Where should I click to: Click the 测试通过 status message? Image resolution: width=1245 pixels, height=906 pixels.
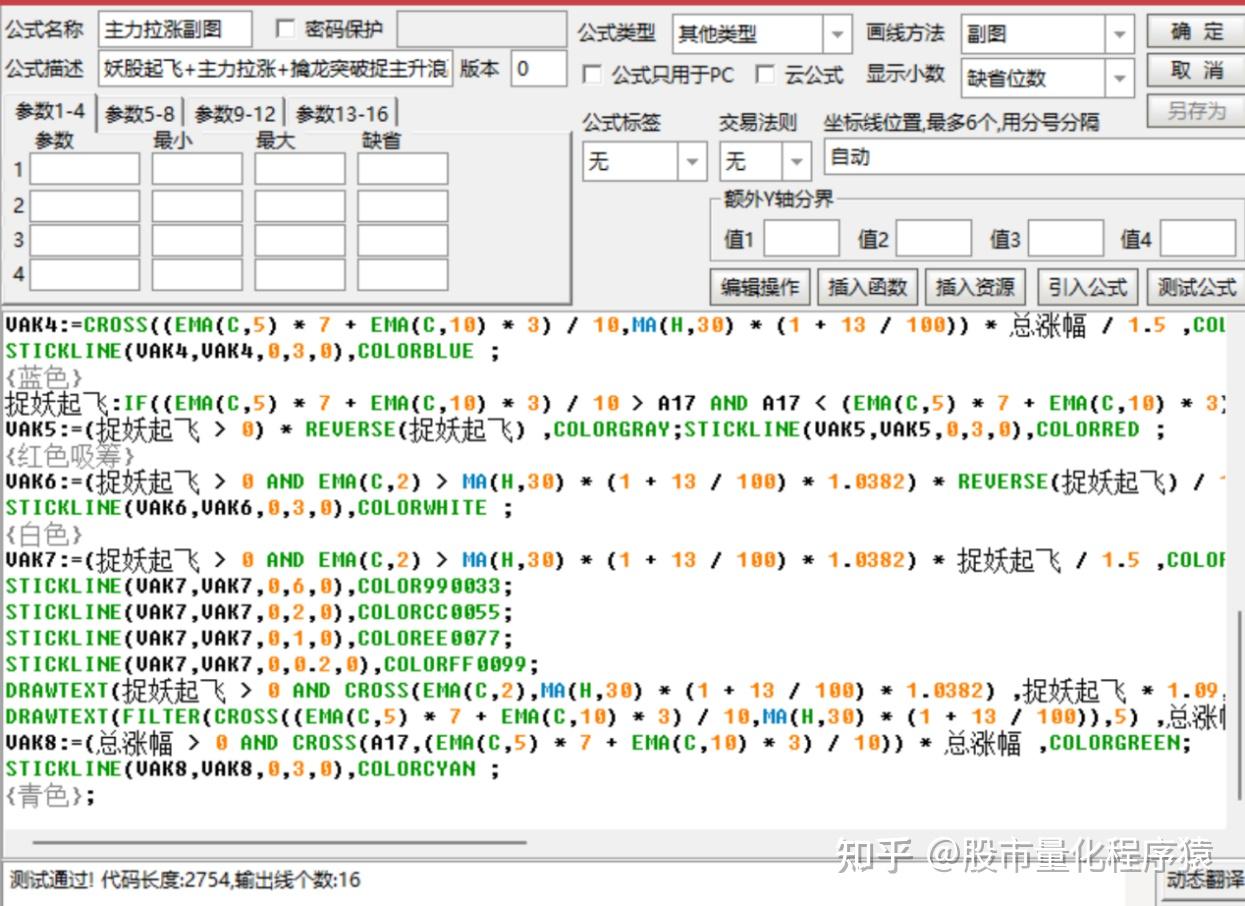(x=184, y=881)
